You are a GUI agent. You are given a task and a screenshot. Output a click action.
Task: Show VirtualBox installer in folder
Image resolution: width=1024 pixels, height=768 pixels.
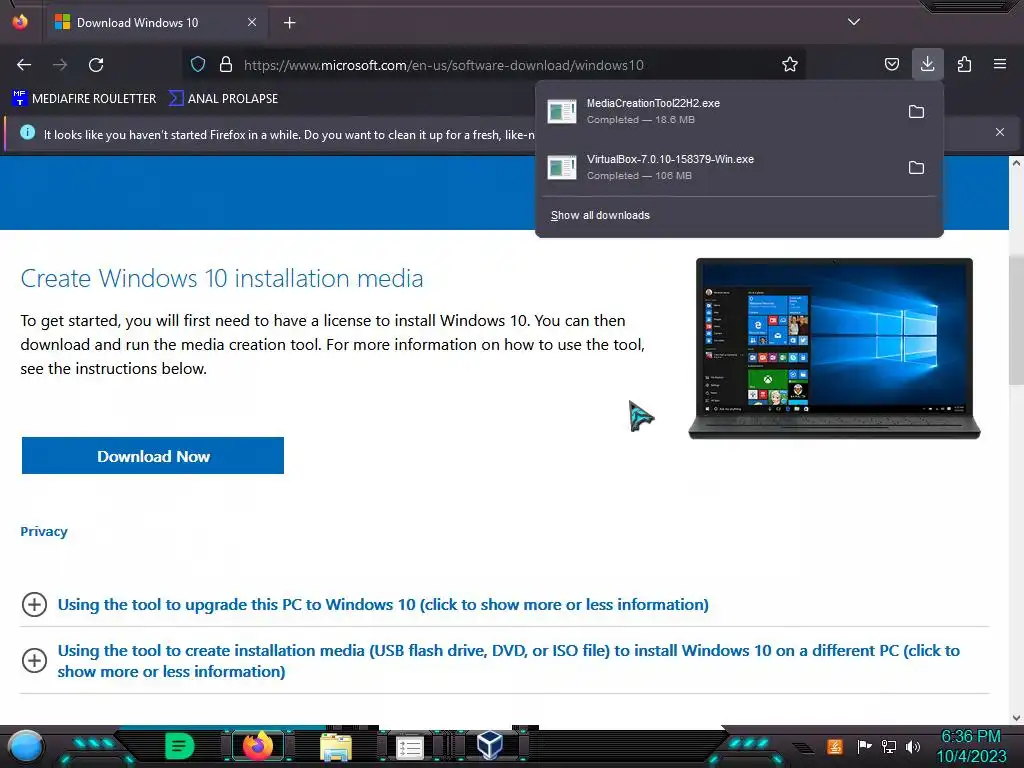916,168
